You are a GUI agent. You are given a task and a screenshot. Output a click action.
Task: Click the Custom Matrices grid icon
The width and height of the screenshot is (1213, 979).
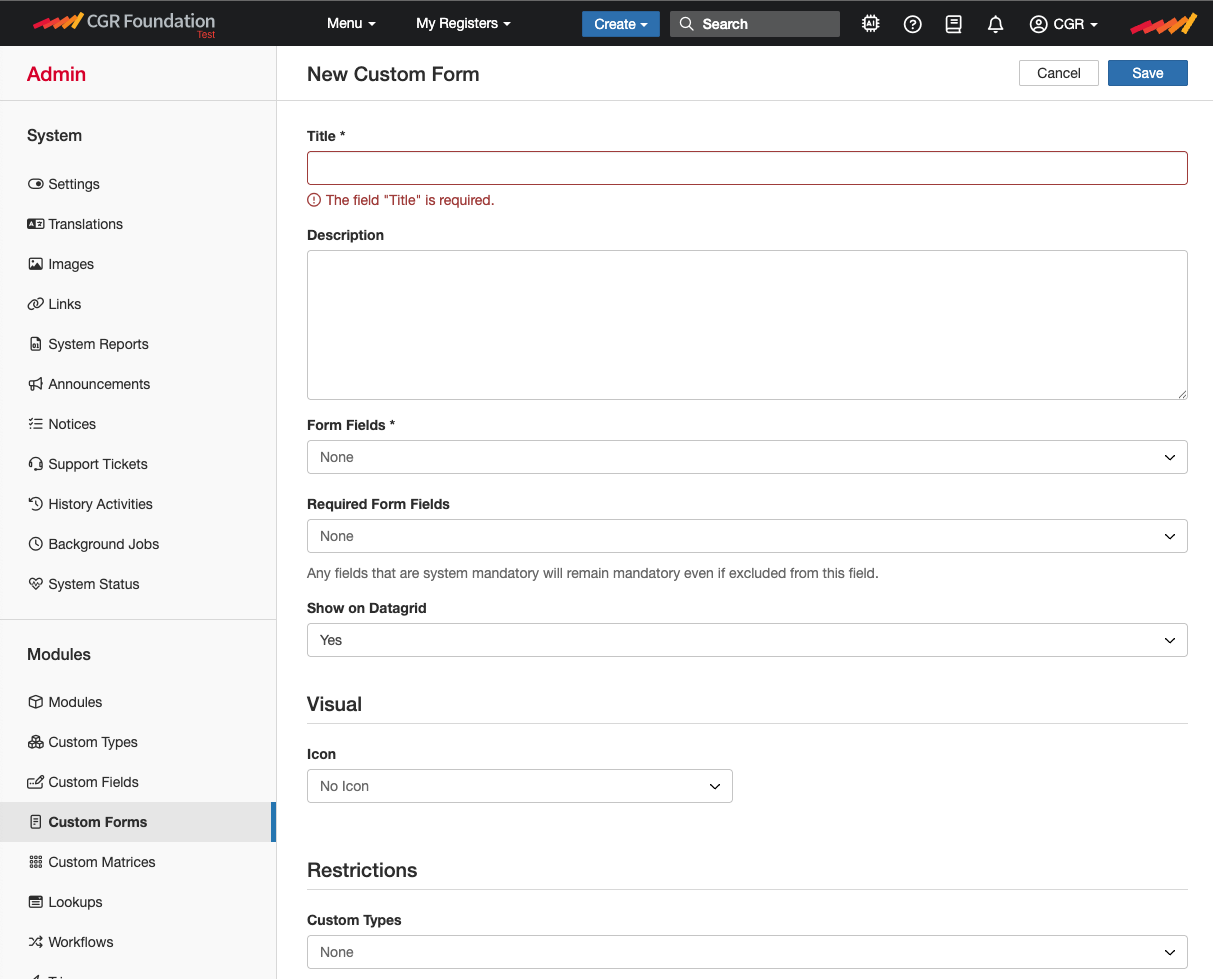(36, 862)
